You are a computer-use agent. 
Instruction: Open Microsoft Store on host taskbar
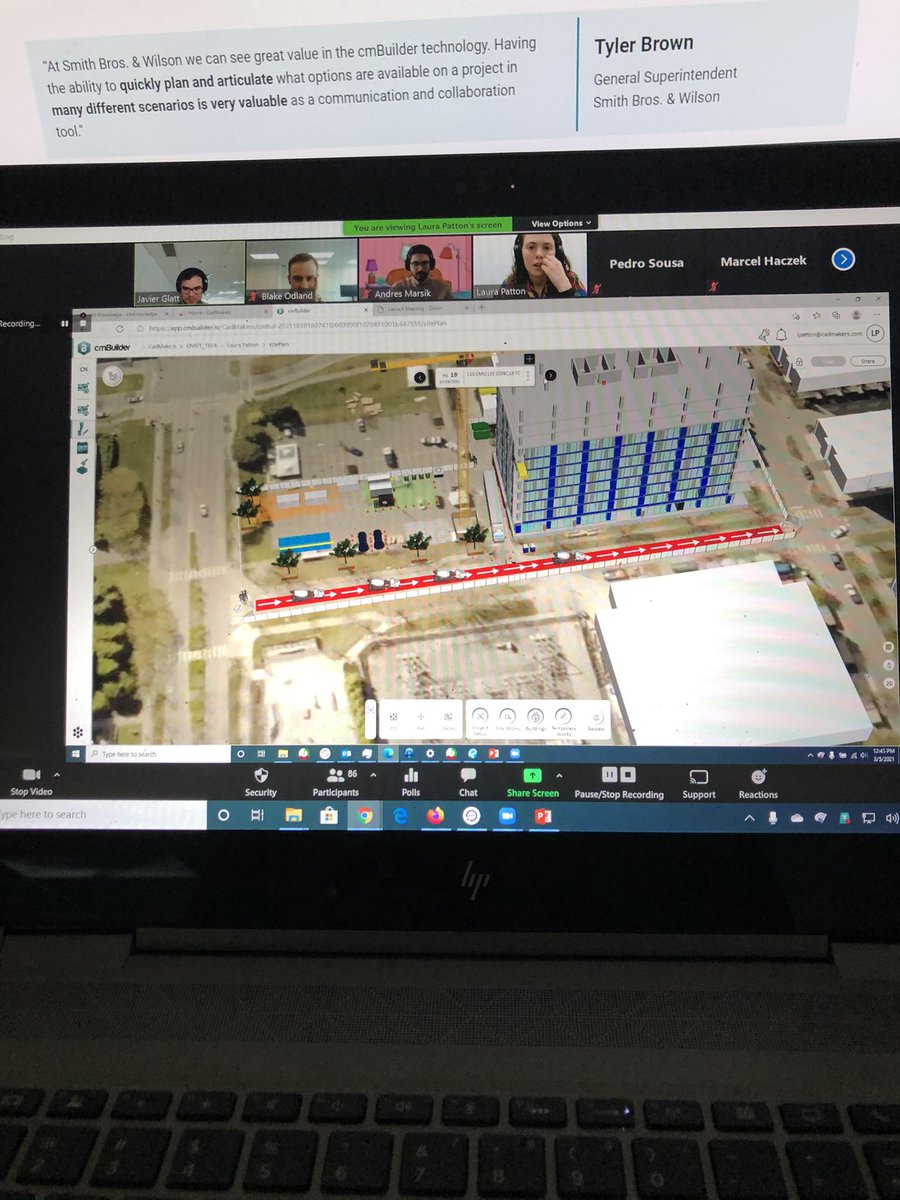[328, 816]
